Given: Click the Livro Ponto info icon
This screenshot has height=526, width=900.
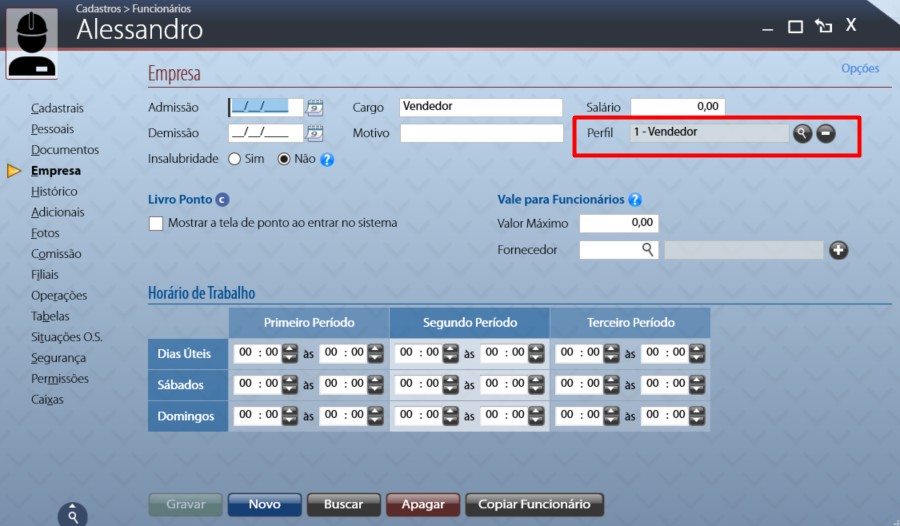Looking at the screenshot, I should tap(222, 200).
